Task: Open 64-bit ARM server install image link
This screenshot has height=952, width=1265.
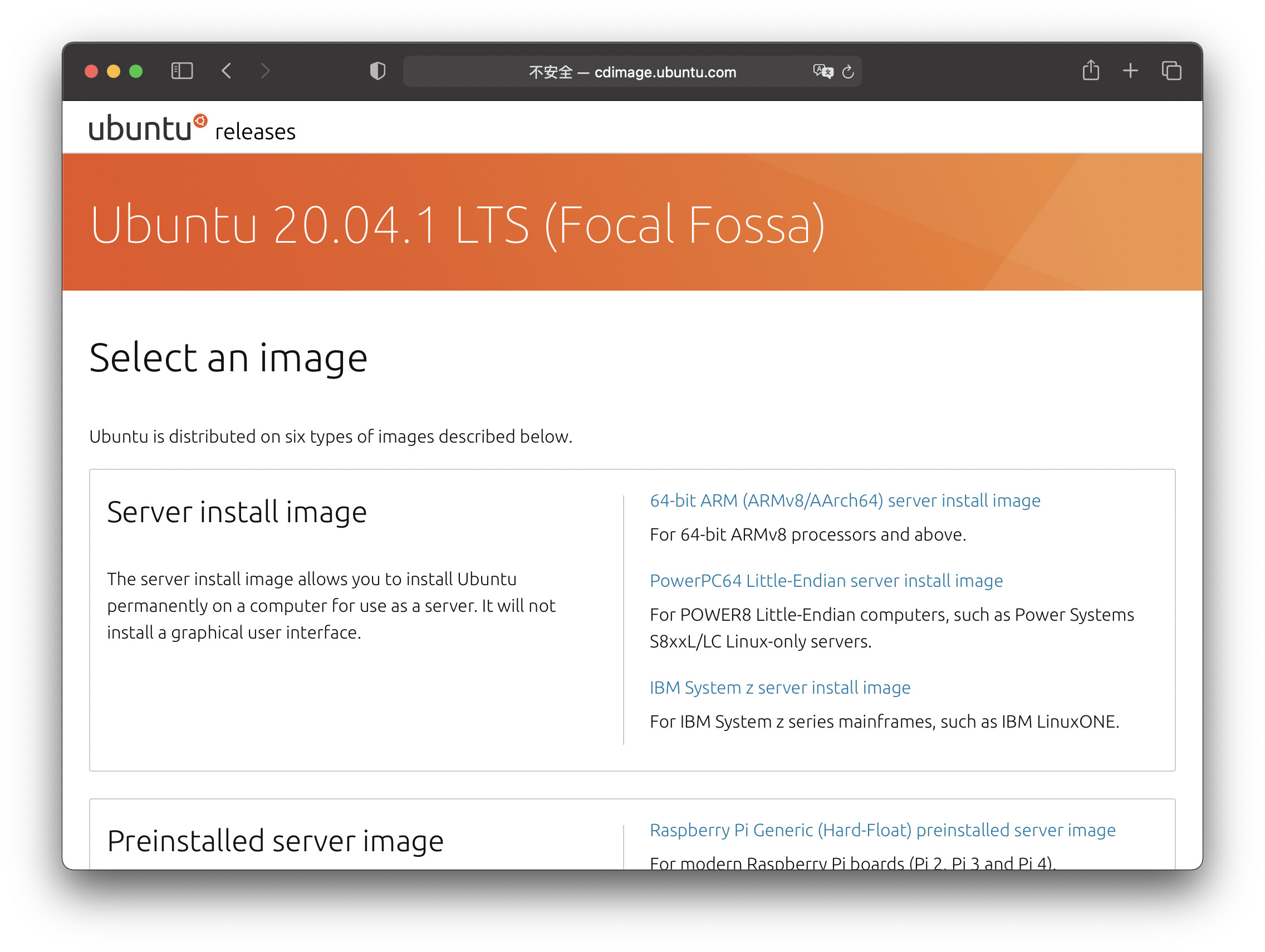Action: coord(845,500)
